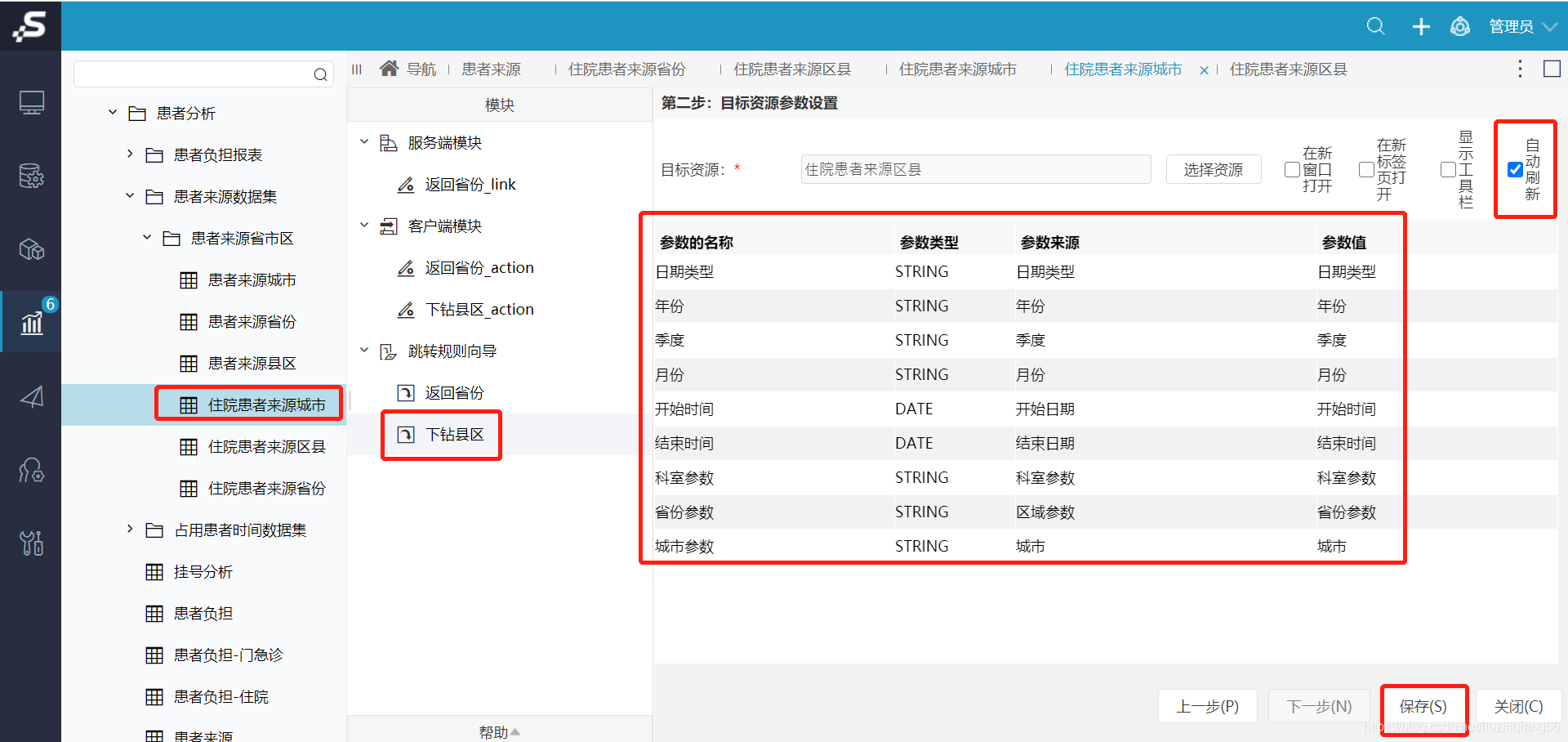Close the active 住院患者来源城市 tab
The height and width of the screenshot is (742, 1568).
[1204, 71]
